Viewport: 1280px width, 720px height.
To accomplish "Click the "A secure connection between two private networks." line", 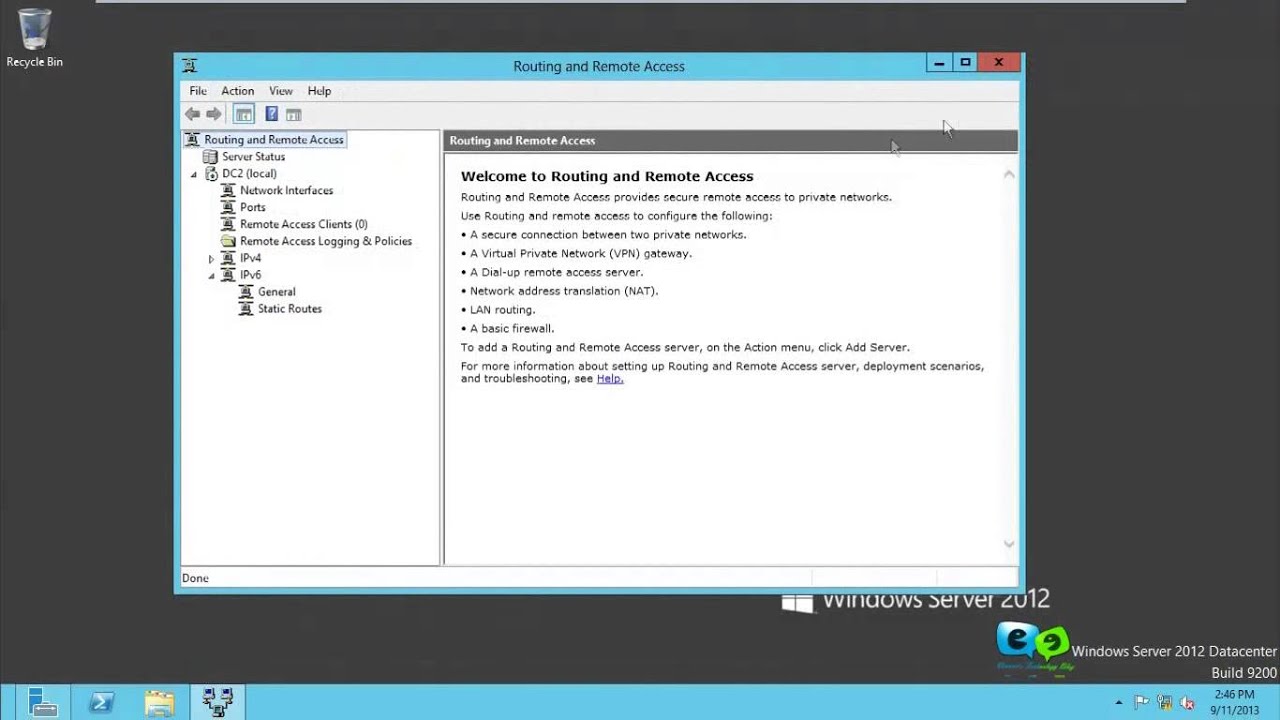I will (608, 235).
